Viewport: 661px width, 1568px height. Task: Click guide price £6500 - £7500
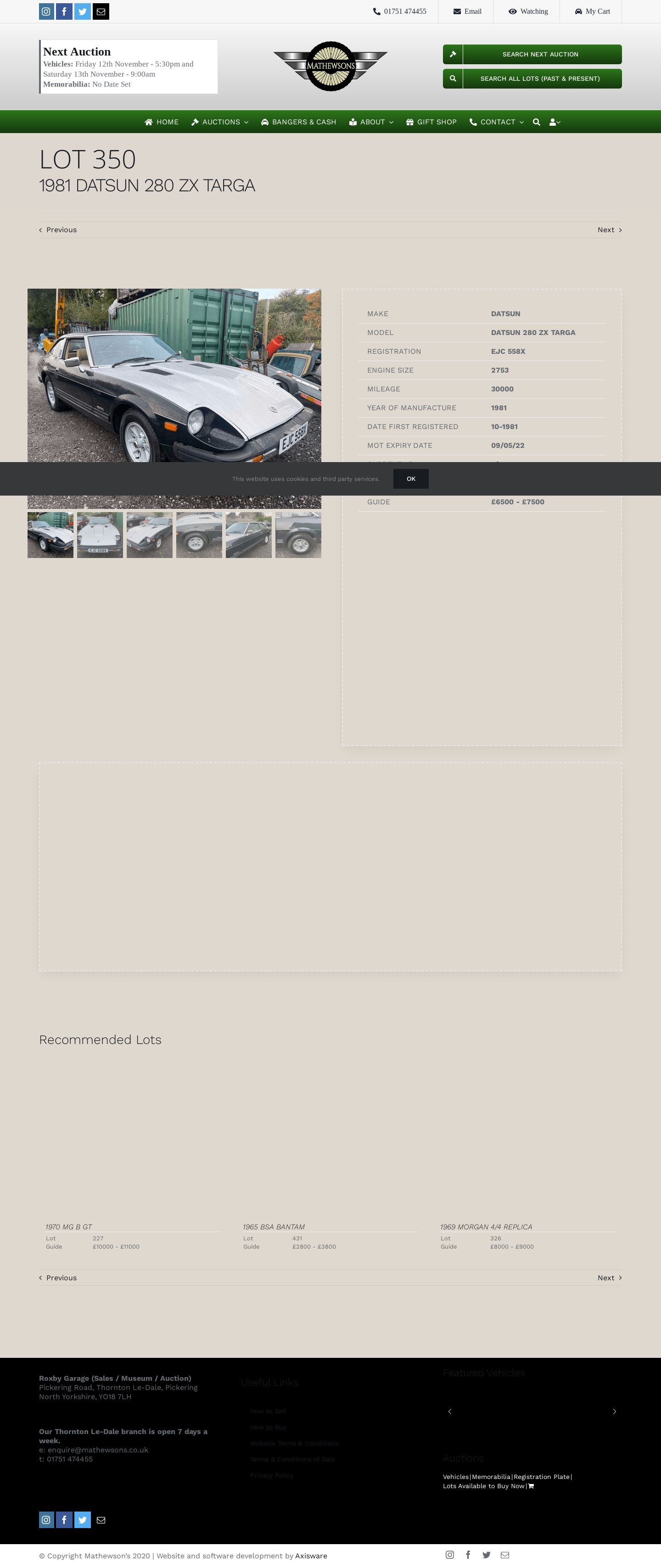pos(518,502)
